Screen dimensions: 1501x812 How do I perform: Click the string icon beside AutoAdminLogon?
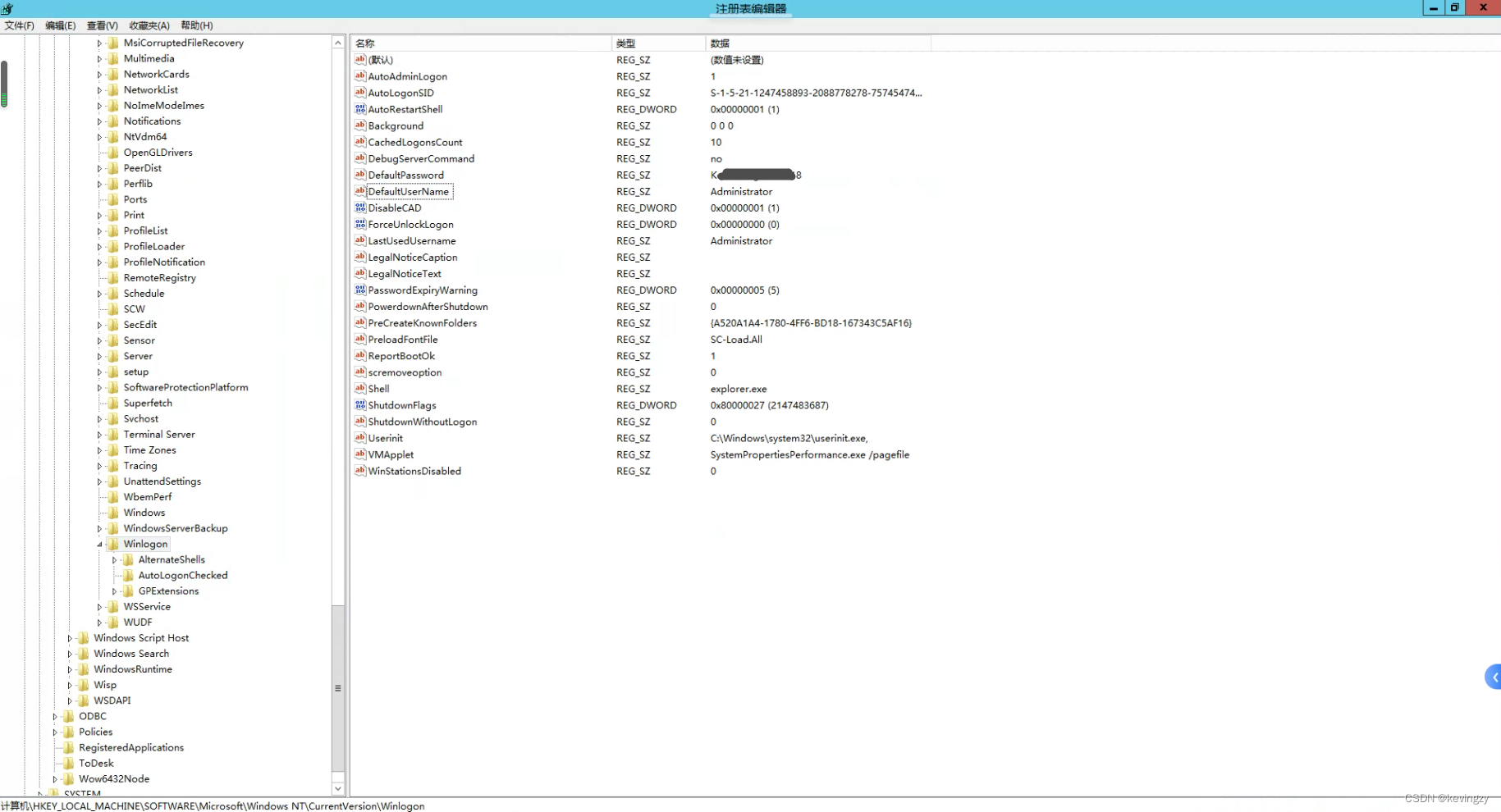(359, 76)
